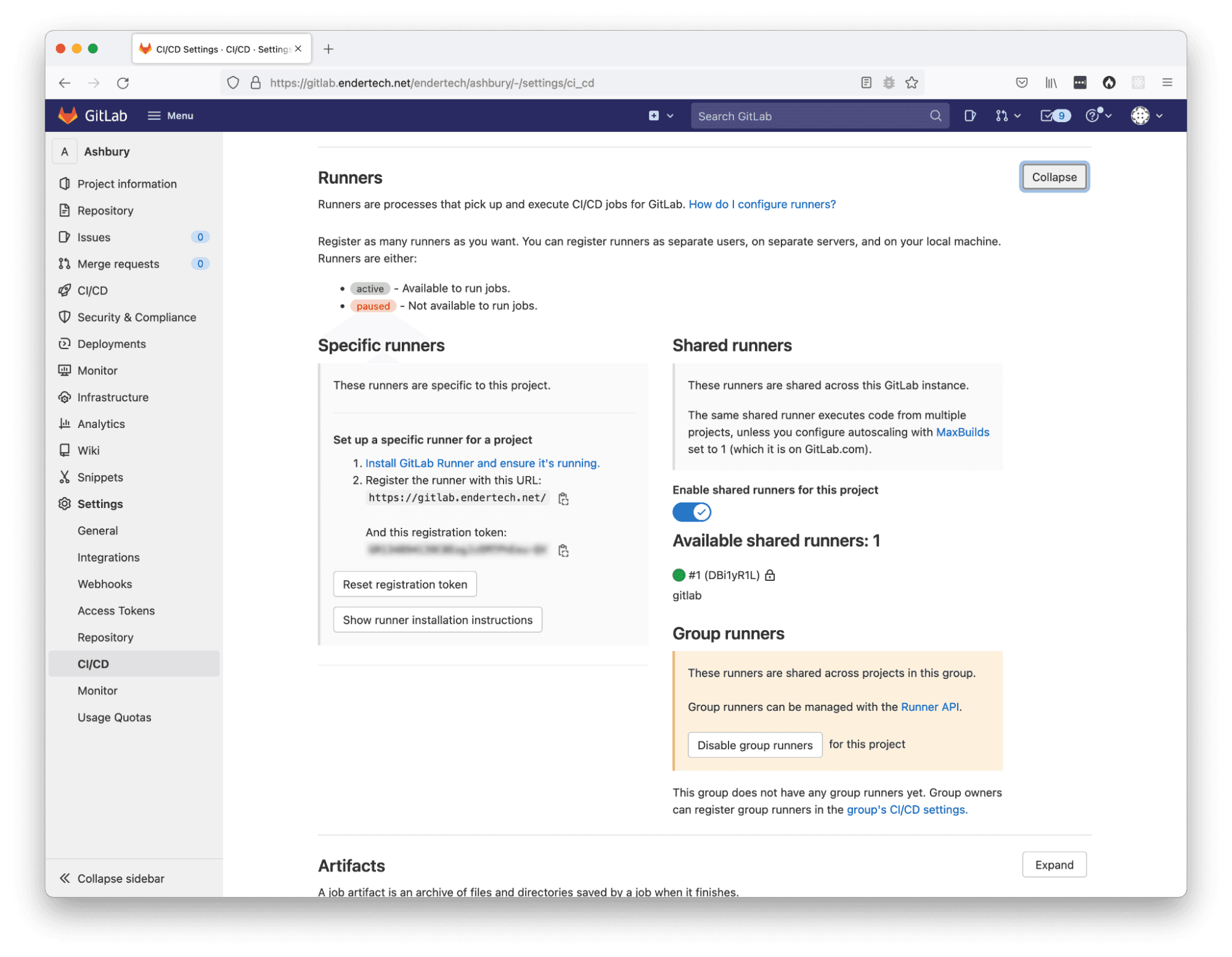Viewport: 1232px width, 957px height.
Task: Click Reset registration token button
Action: click(404, 584)
